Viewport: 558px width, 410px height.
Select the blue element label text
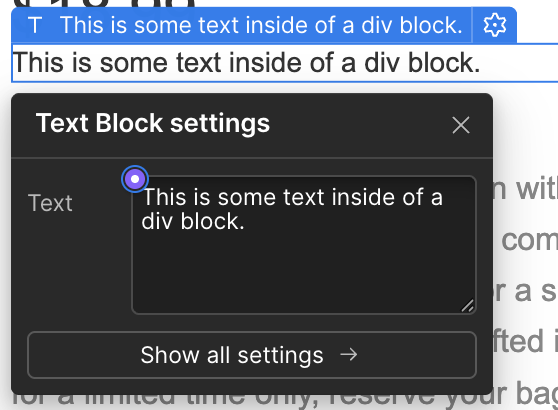click(261, 25)
